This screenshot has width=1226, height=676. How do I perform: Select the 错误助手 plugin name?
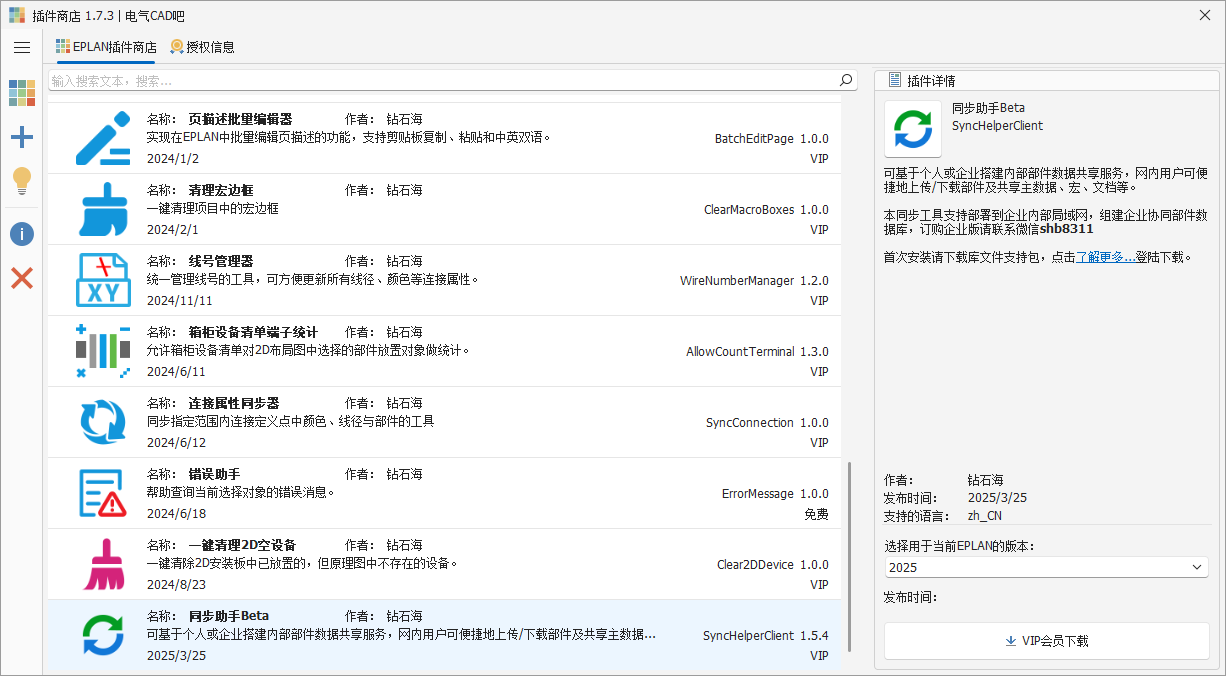pos(214,474)
